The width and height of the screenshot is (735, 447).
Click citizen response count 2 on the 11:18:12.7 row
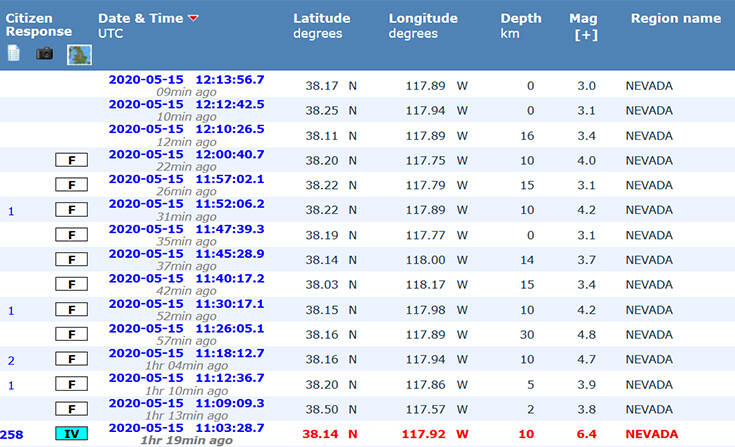click(11, 360)
